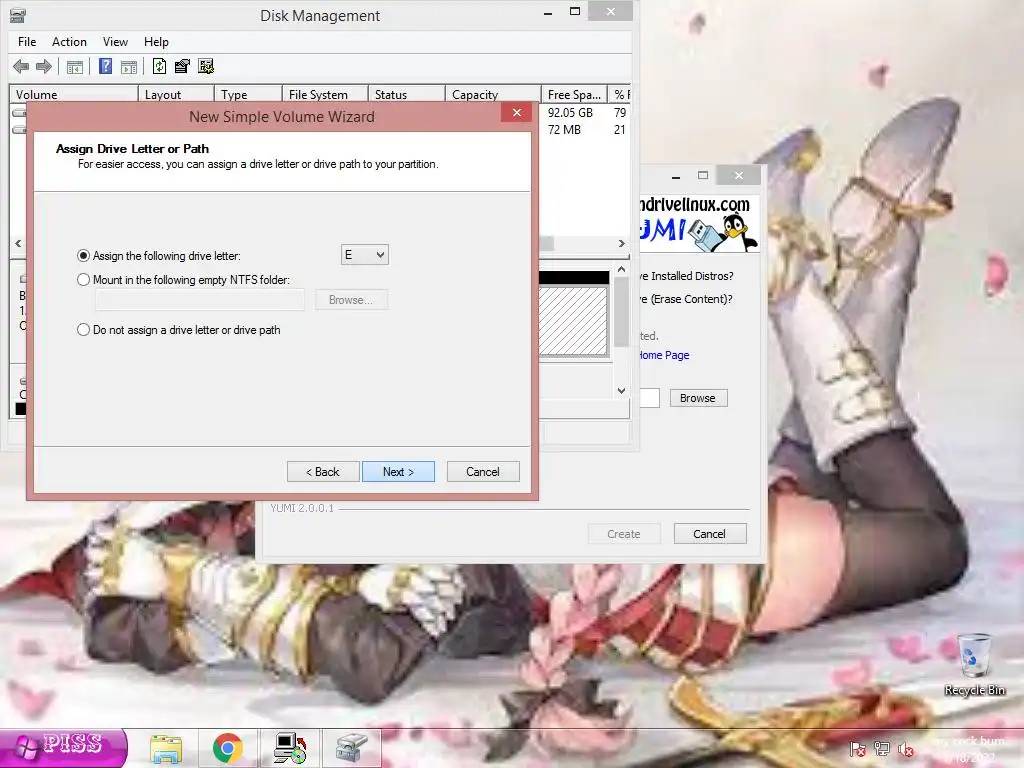The image size is (1024, 768).
Task: Open the Home Page link in YUMI
Action: click(664, 355)
